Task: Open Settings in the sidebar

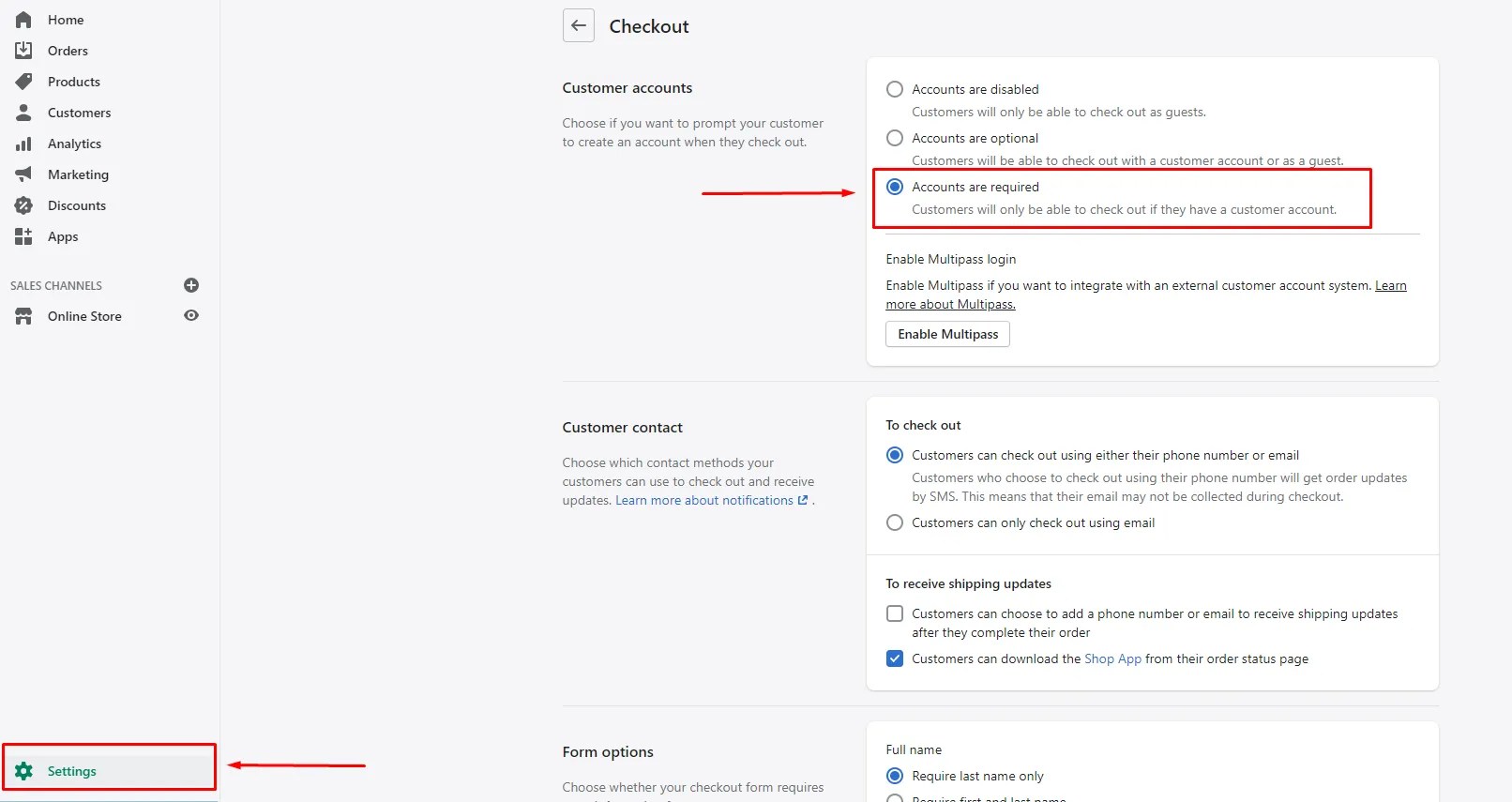Action: pyautogui.click(x=71, y=771)
